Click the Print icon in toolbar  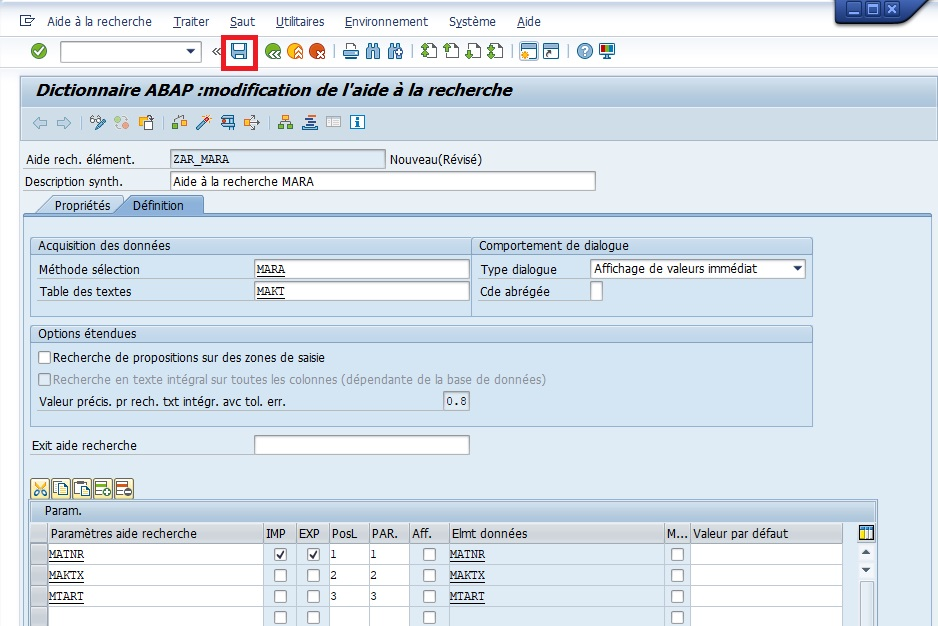pyautogui.click(x=350, y=51)
